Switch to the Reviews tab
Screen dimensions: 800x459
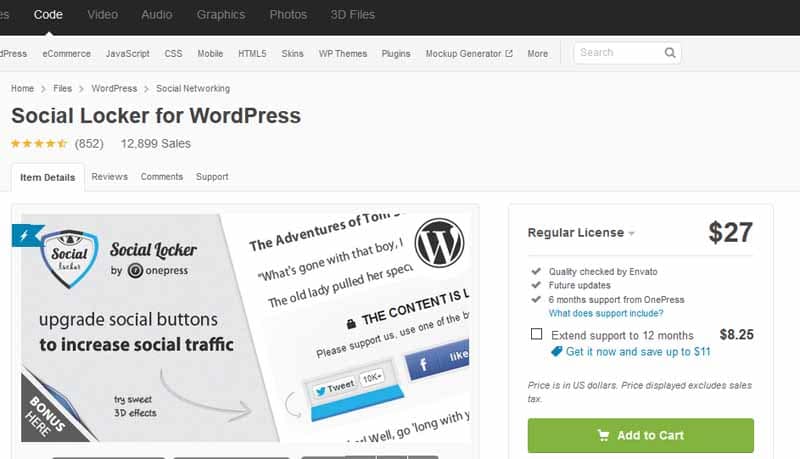tap(110, 176)
